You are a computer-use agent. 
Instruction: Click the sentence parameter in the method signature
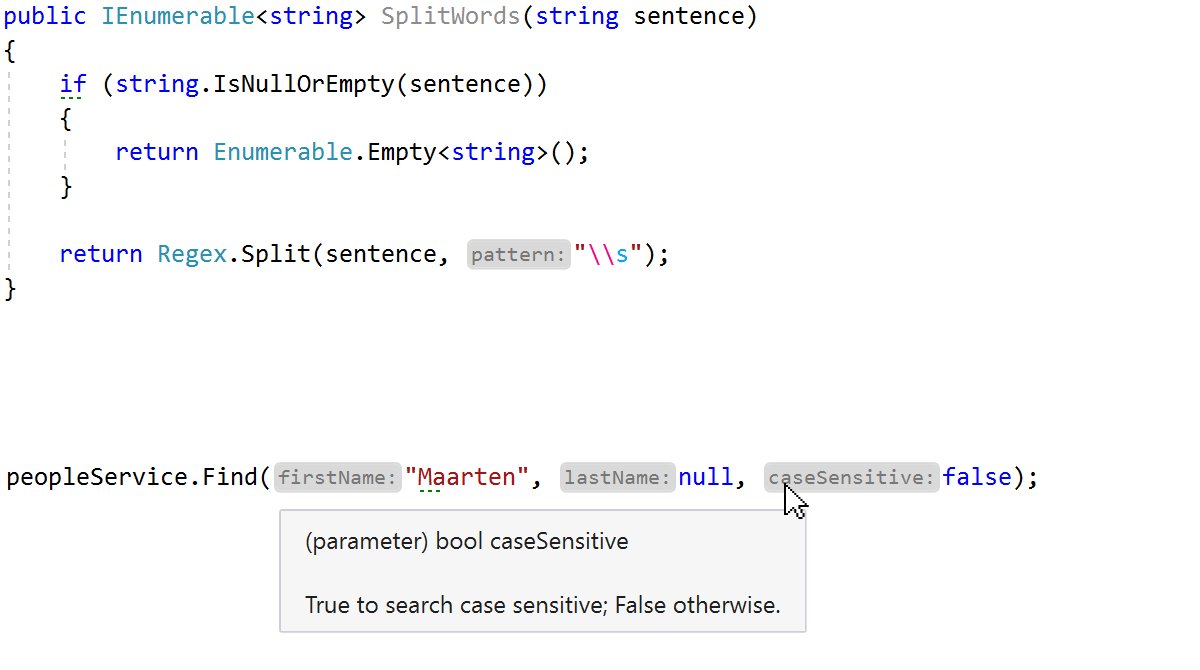(690, 15)
